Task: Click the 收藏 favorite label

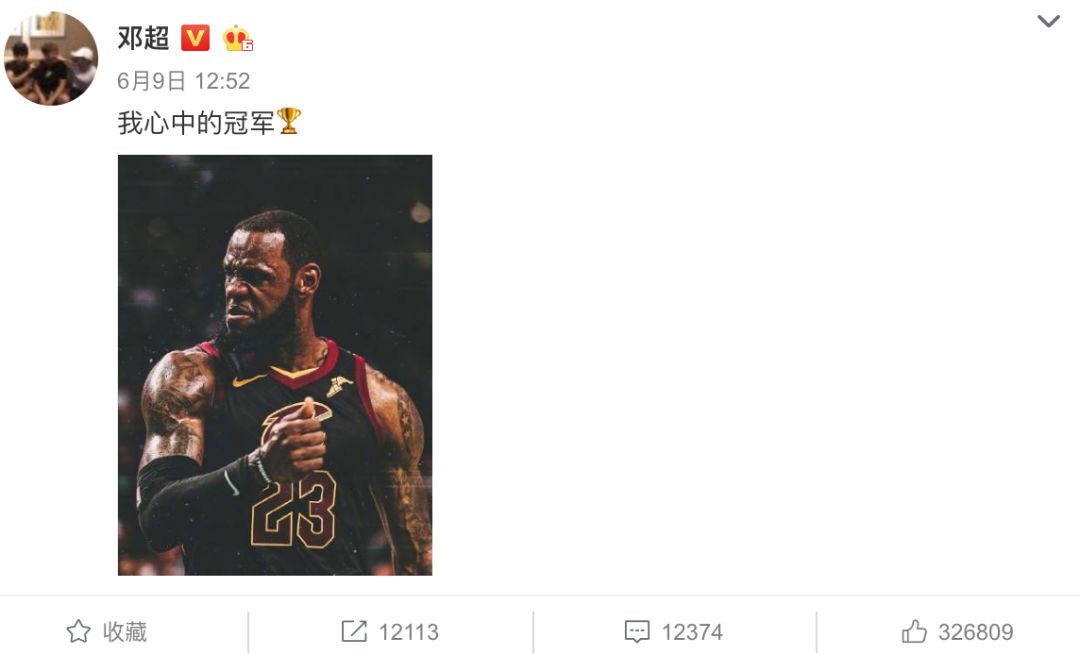Action: pyautogui.click(x=125, y=632)
